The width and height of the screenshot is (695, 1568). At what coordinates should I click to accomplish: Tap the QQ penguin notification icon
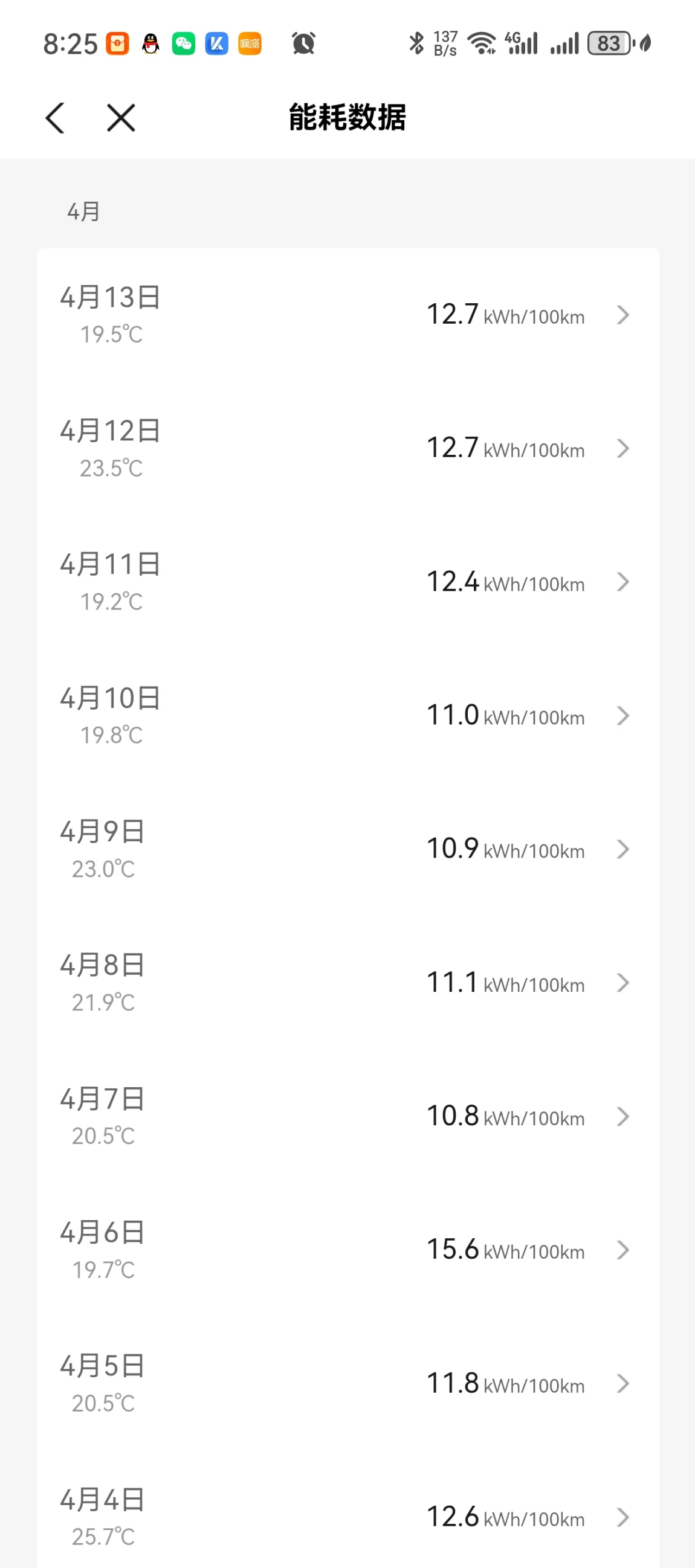(x=150, y=43)
